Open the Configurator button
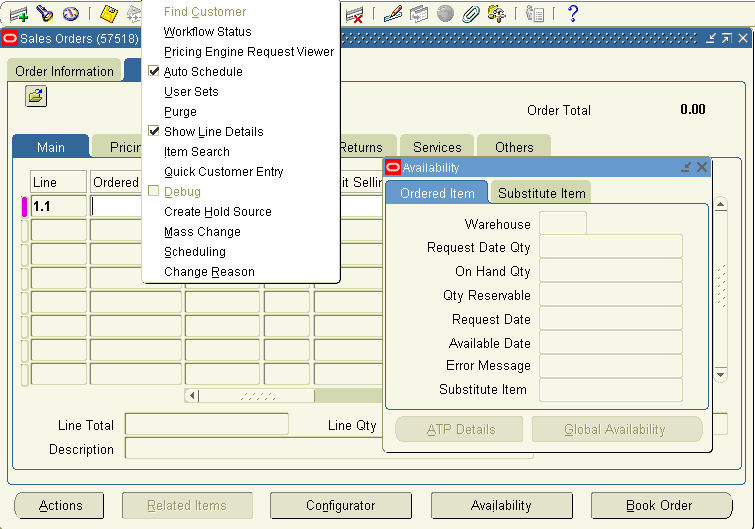The height and width of the screenshot is (529, 755). (340, 505)
